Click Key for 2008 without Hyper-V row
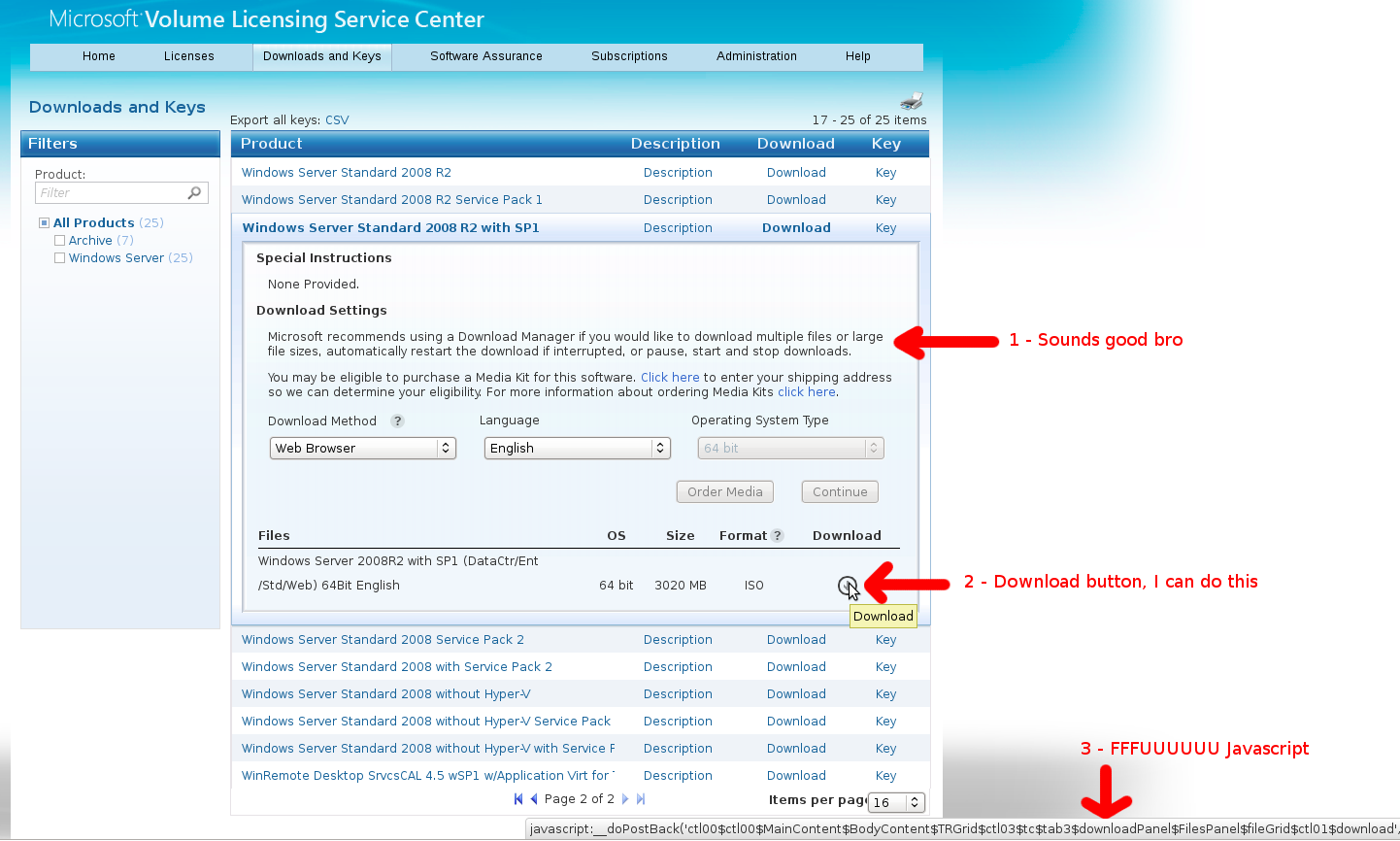This screenshot has width=1400, height=841. click(x=885, y=694)
